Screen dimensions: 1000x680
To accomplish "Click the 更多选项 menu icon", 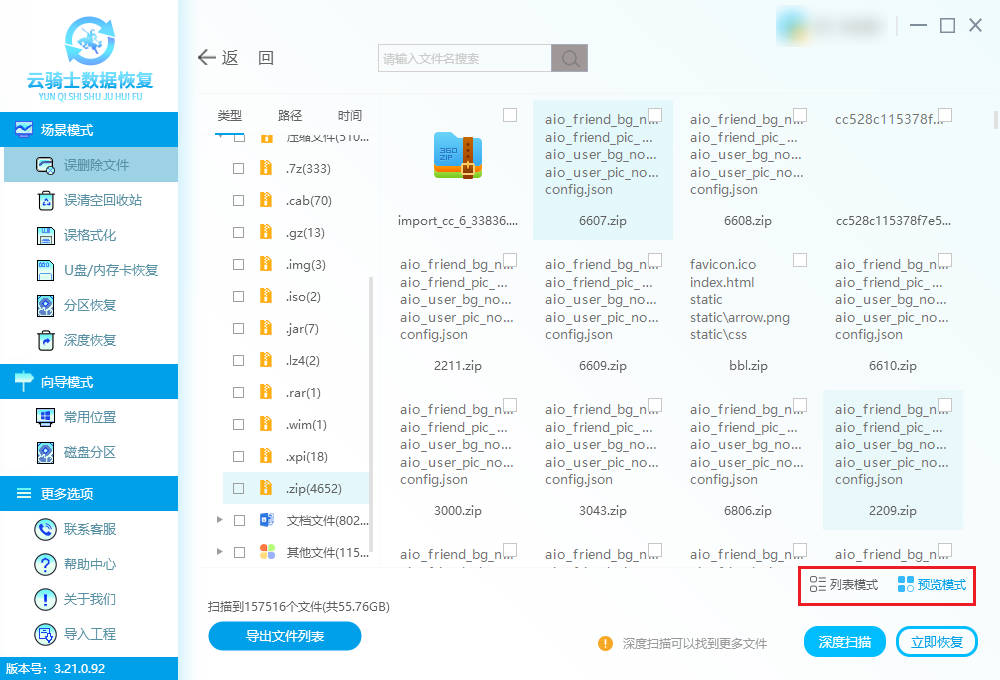I will (24, 493).
